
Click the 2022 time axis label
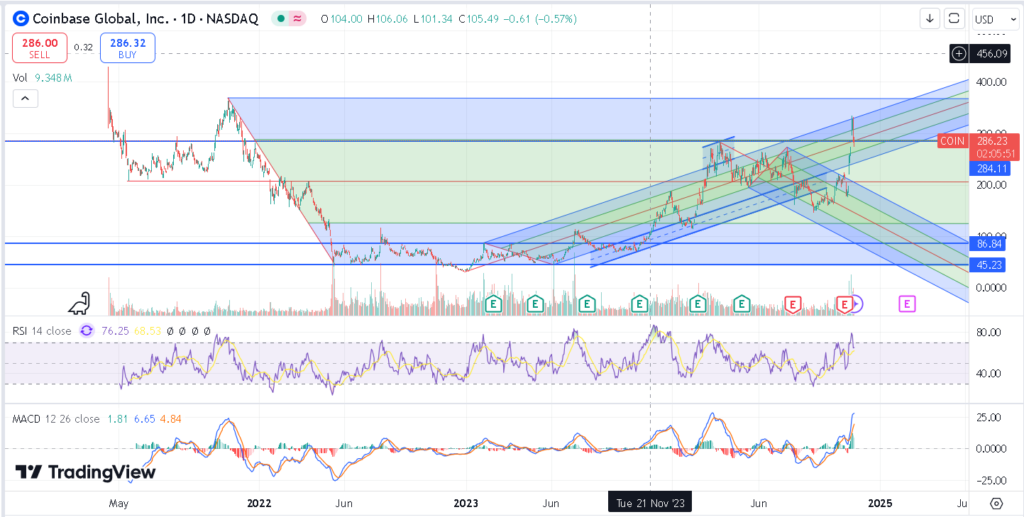(x=258, y=503)
